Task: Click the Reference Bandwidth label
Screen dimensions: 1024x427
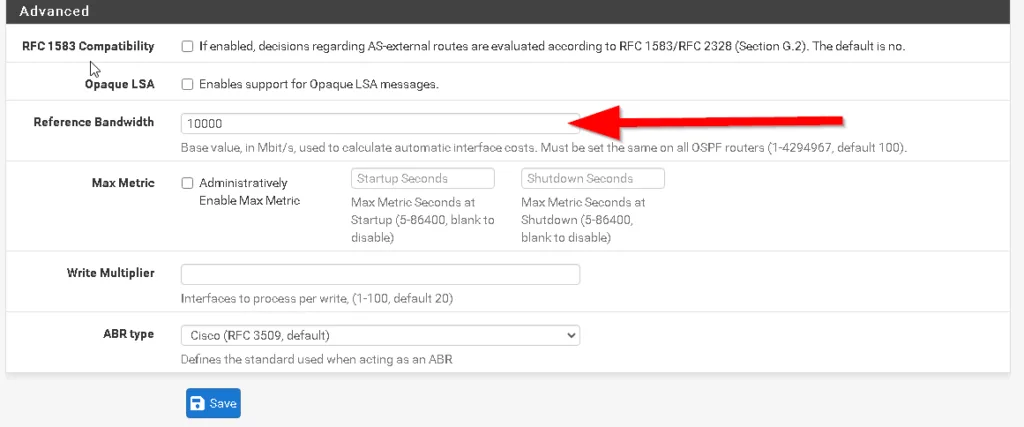Action: pos(94,122)
